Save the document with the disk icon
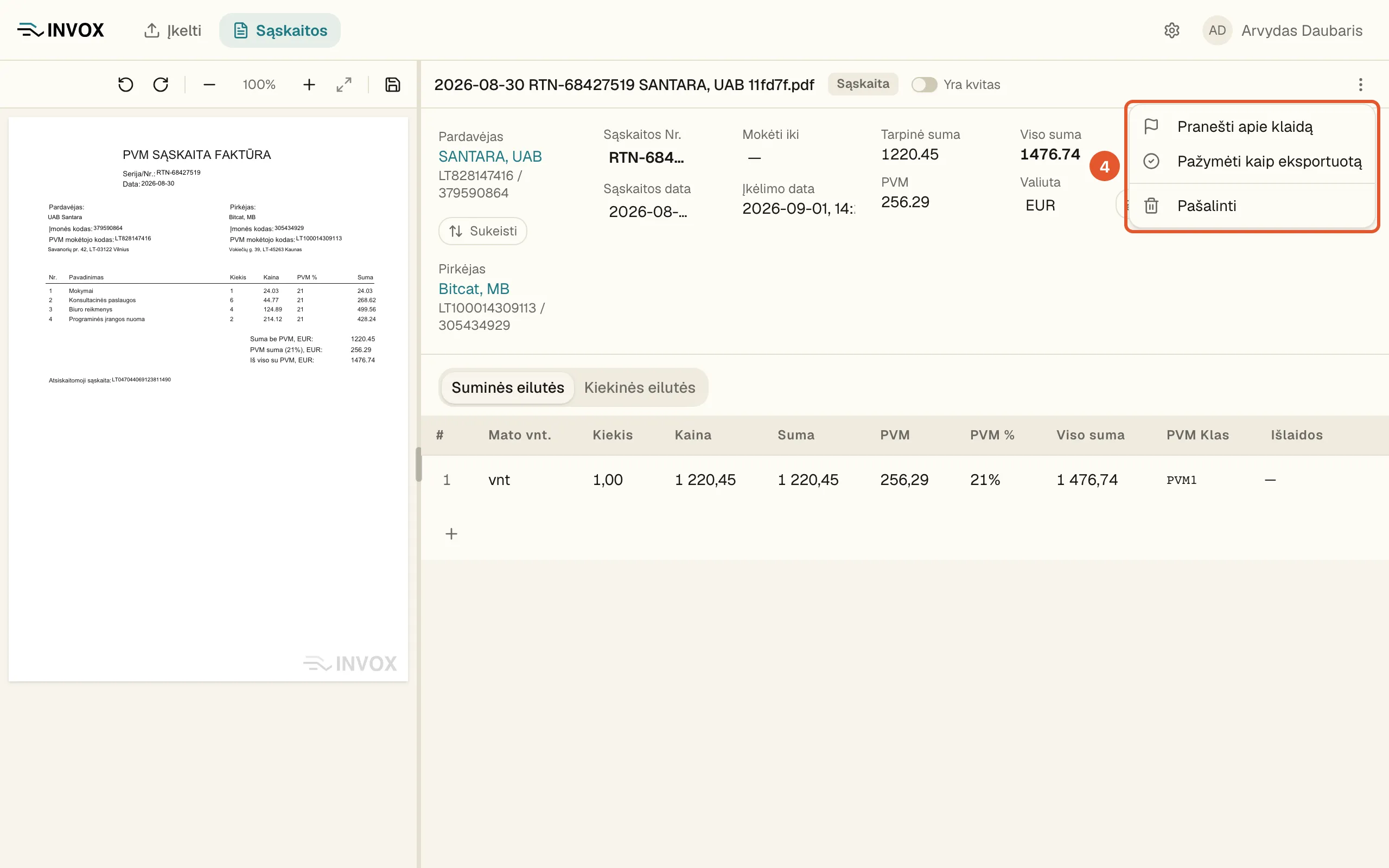Viewport: 1389px width, 868px height. tap(393, 85)
